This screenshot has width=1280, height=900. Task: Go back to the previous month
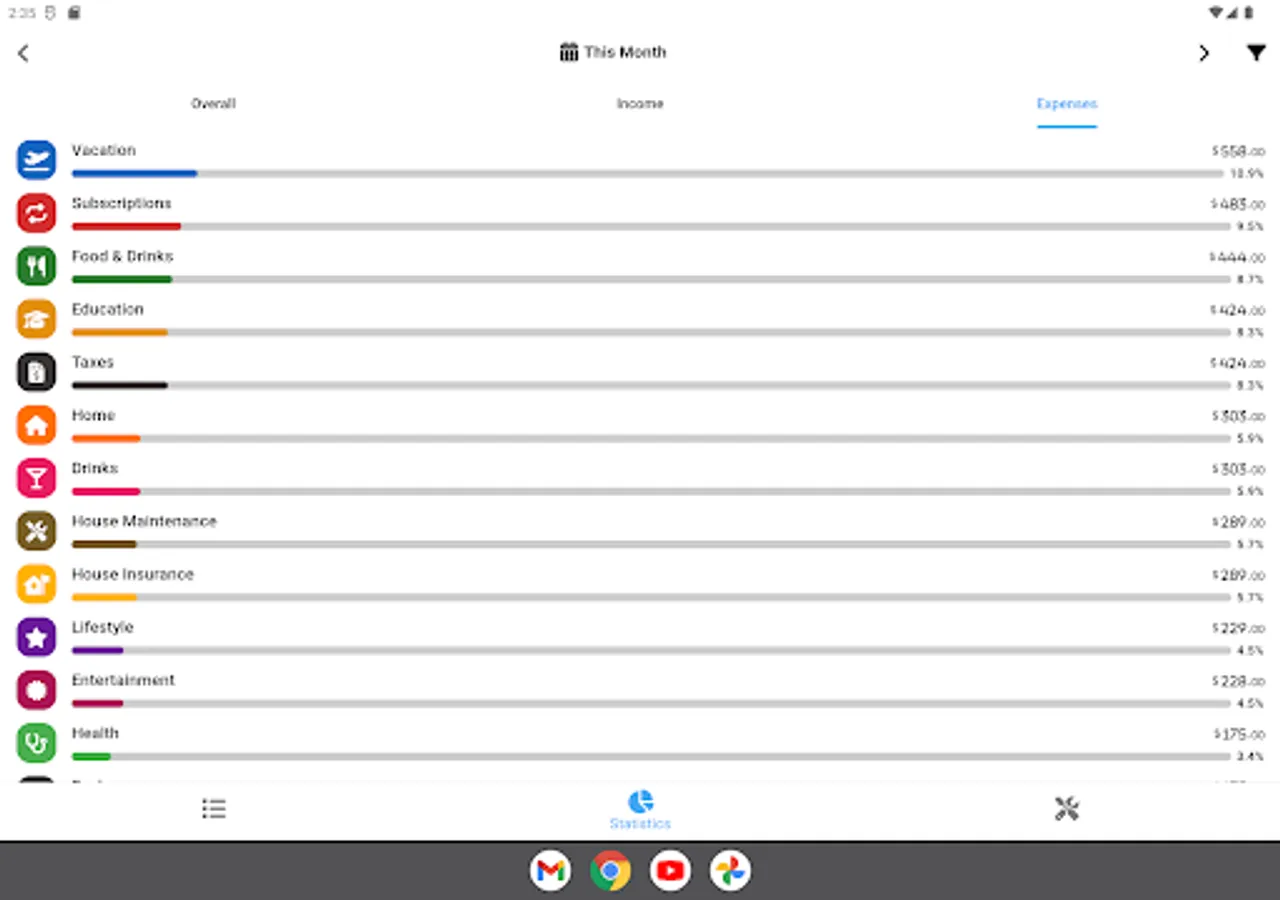24,53
